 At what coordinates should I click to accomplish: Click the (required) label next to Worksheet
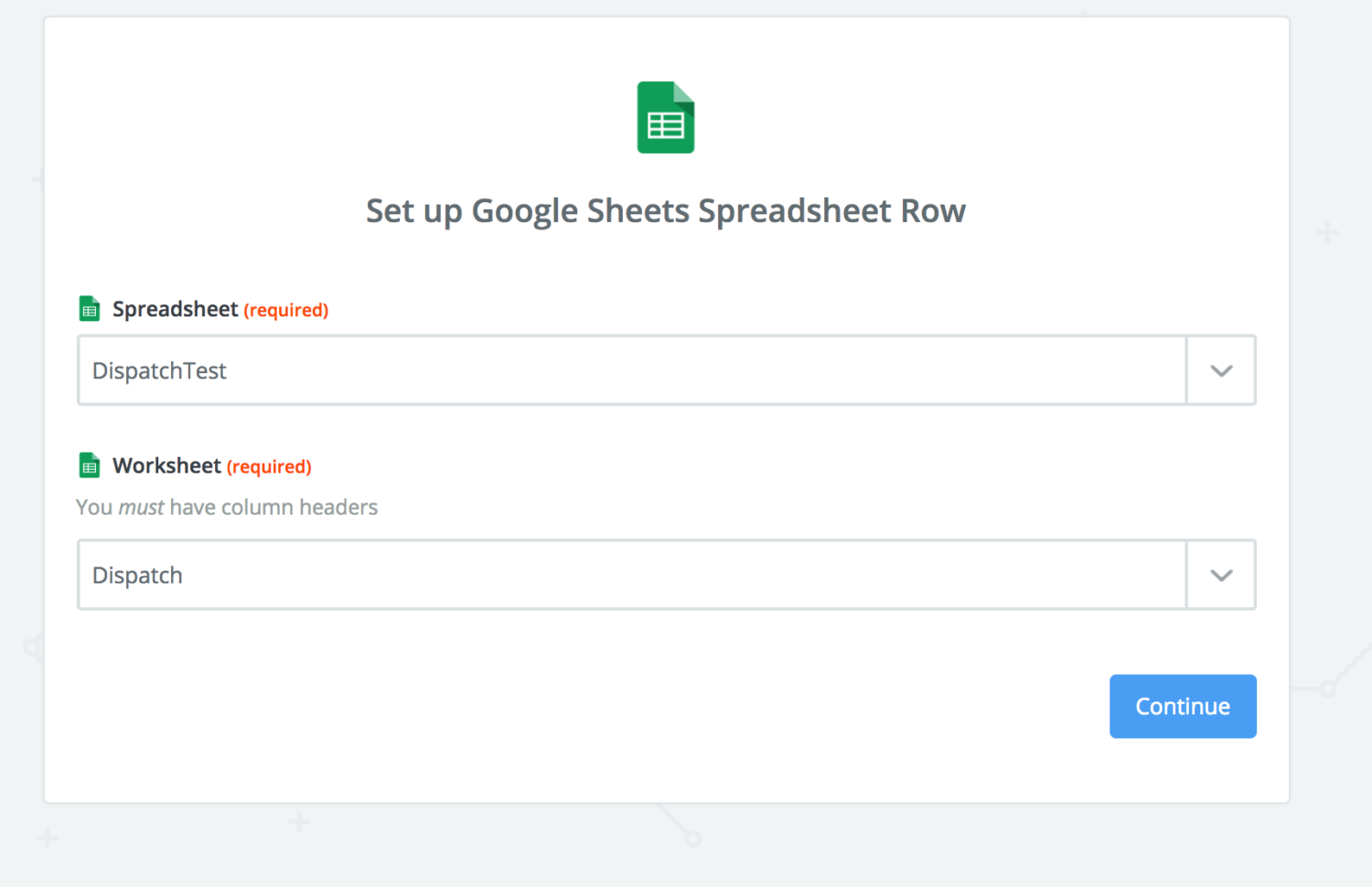tap(268, 466)
